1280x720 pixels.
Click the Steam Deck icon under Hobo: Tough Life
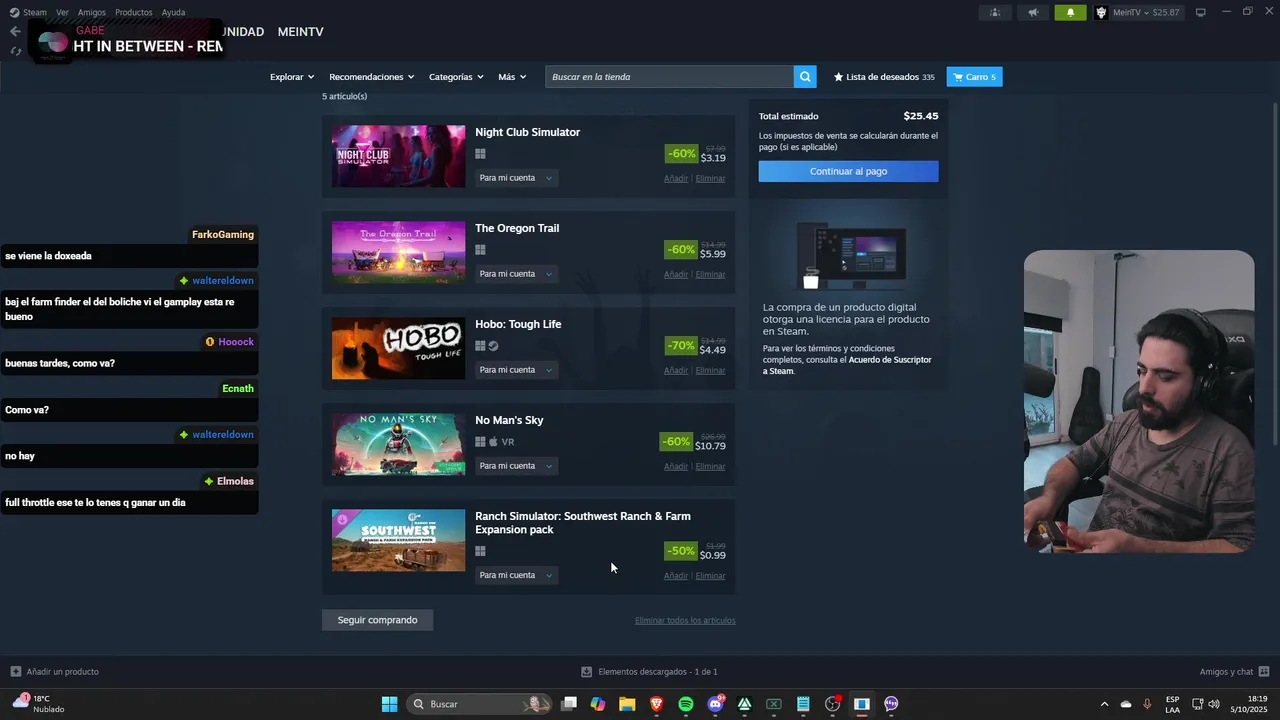click(x=493, y=346)
